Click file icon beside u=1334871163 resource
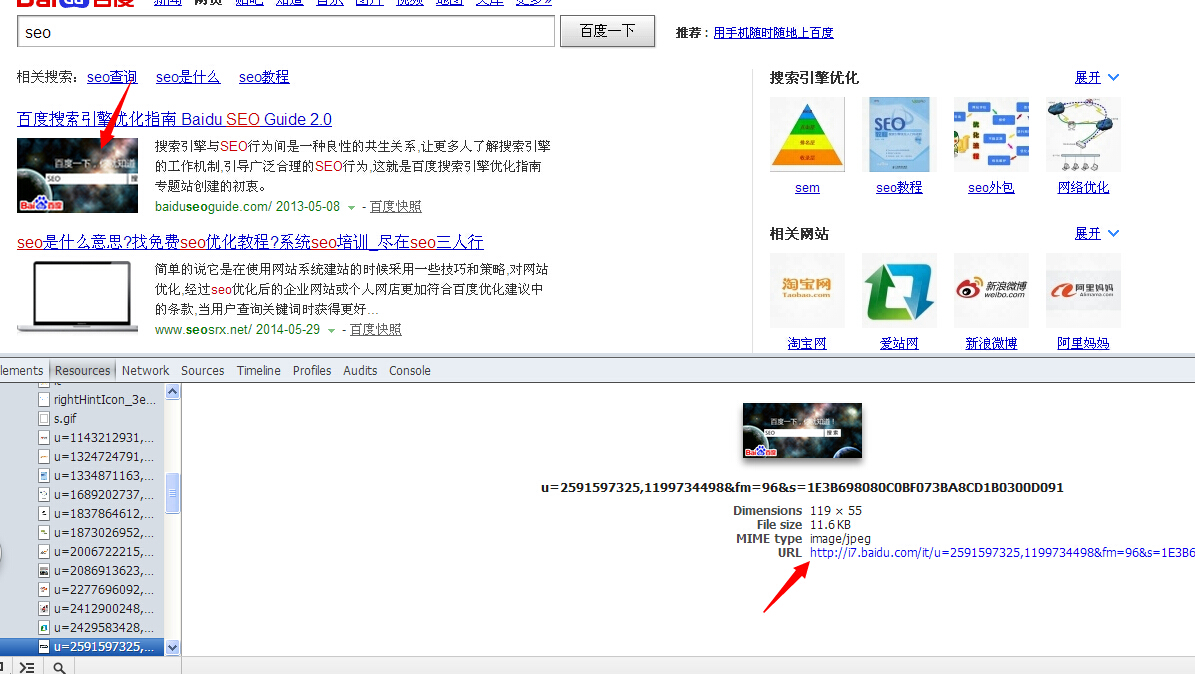 coord(43,476)
